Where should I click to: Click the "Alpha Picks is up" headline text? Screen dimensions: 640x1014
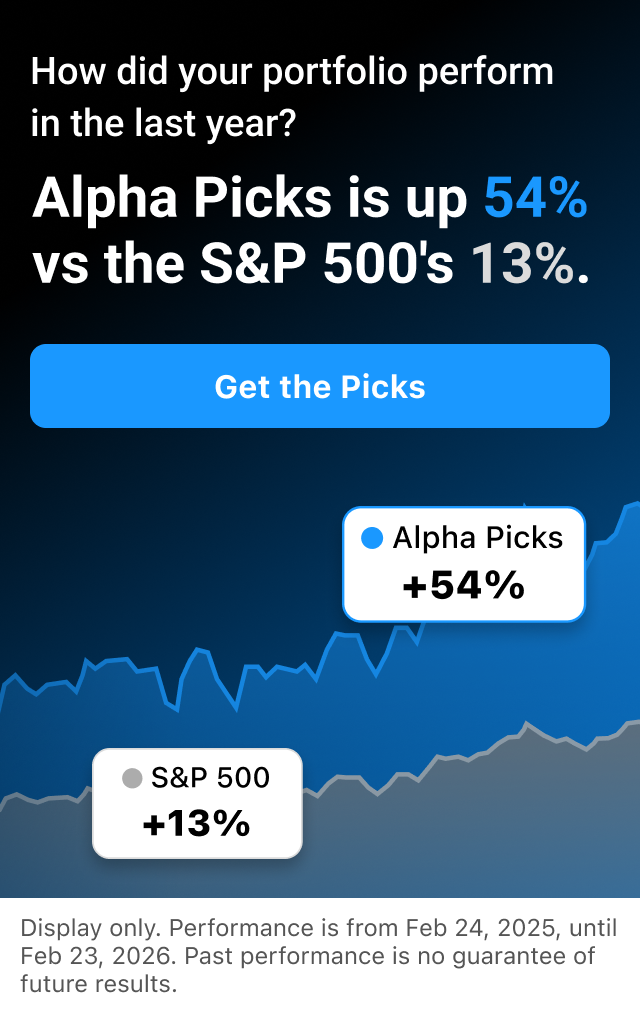250,199
